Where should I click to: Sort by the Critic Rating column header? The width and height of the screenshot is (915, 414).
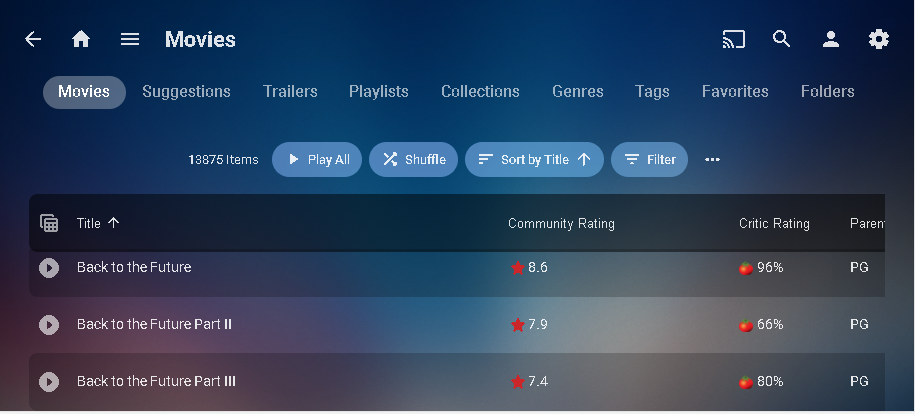[x=774, y=224]
